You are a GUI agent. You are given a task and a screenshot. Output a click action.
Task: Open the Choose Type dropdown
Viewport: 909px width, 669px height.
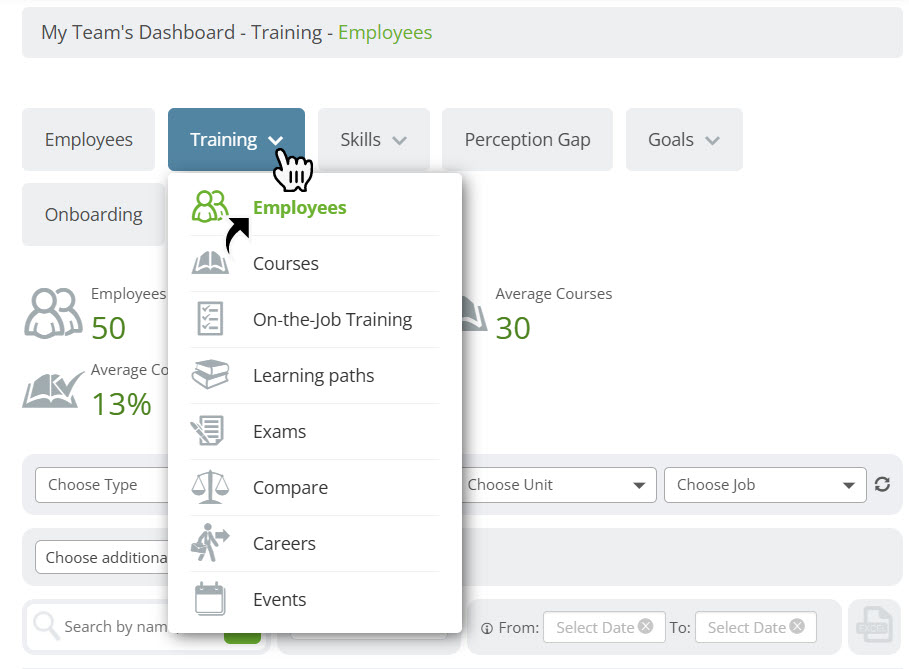[x=101, y=485]
